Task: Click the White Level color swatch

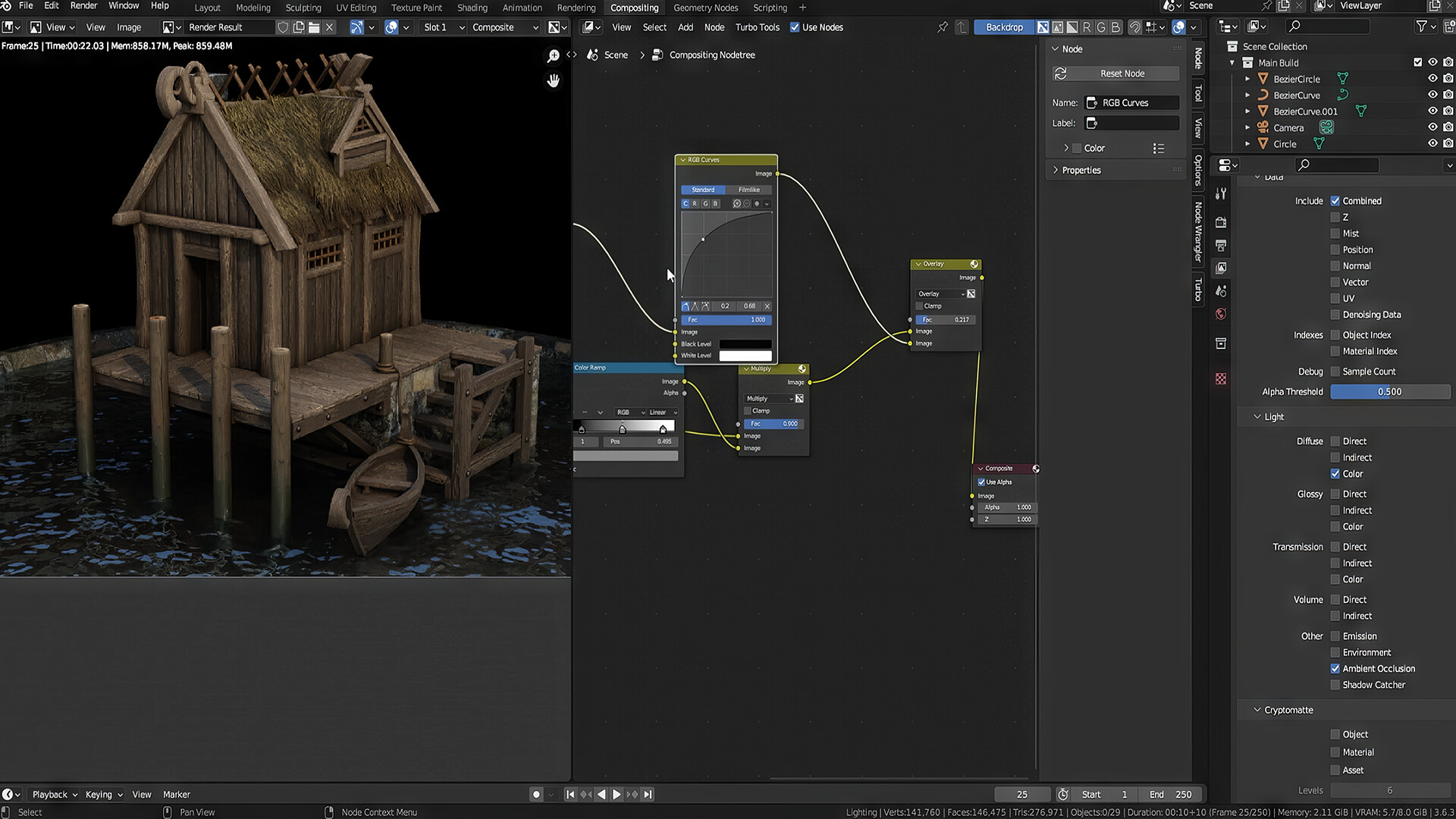Action: point(745,356)
